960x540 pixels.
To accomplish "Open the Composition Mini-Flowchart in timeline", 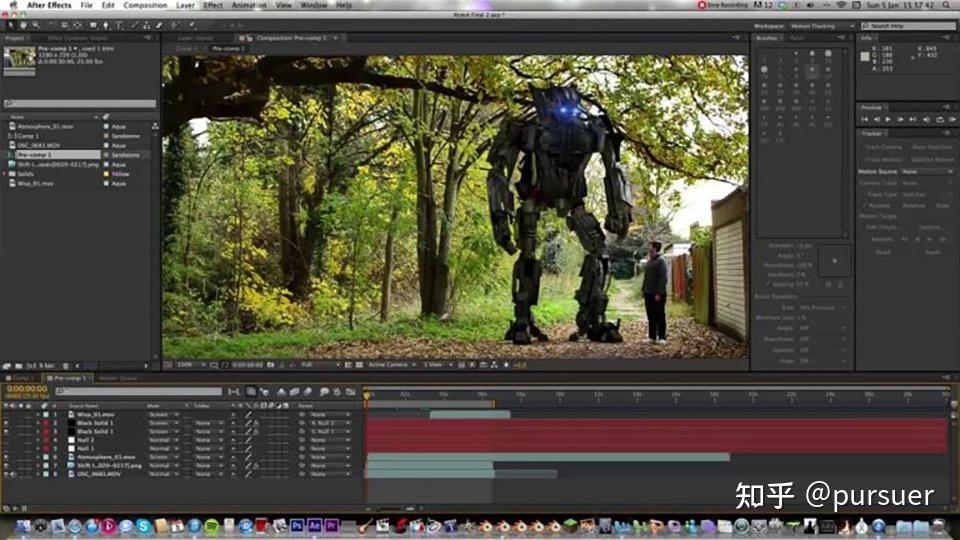I will point(233,391).
